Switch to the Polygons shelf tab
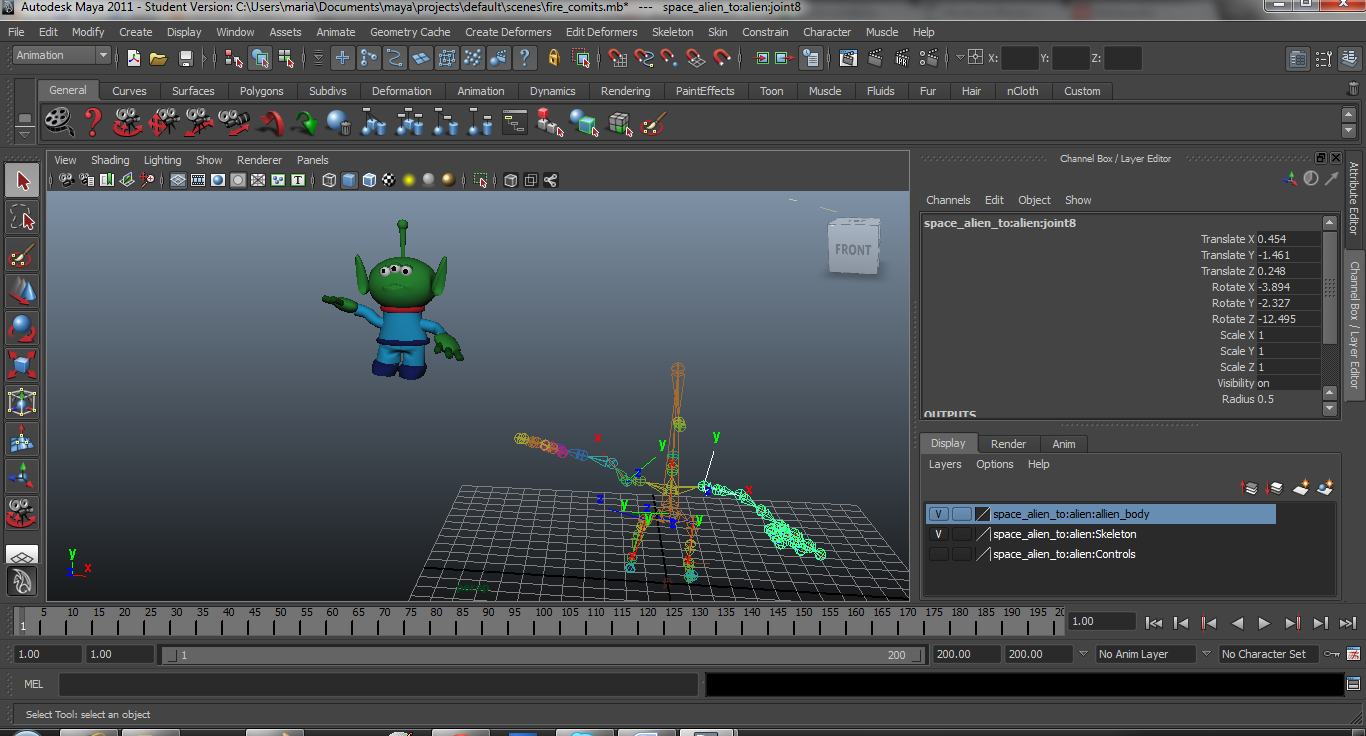Viewport: 1366px width, 736px height. tap(261, 91)
